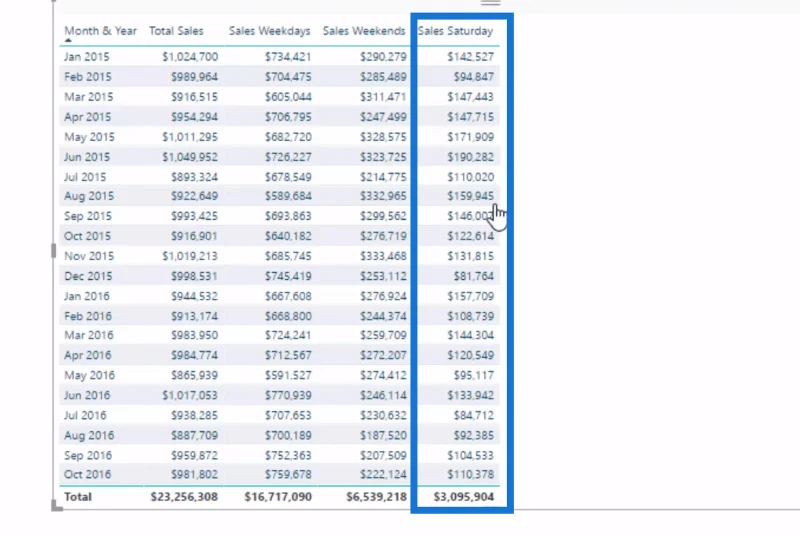Click Sales Weekends value $328,575
Screen dimensions: 800x536
(x=383, y=137)
